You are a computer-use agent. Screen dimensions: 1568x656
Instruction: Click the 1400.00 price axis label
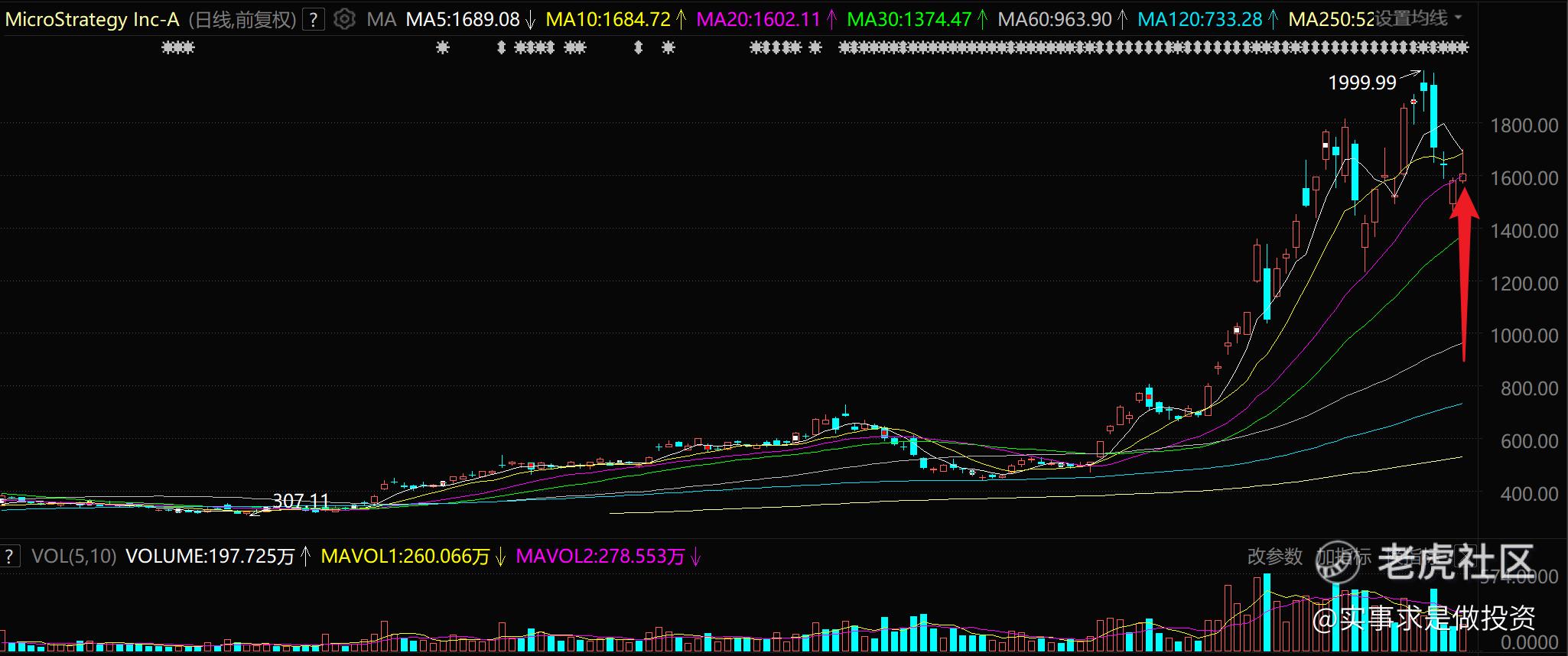1524,231
